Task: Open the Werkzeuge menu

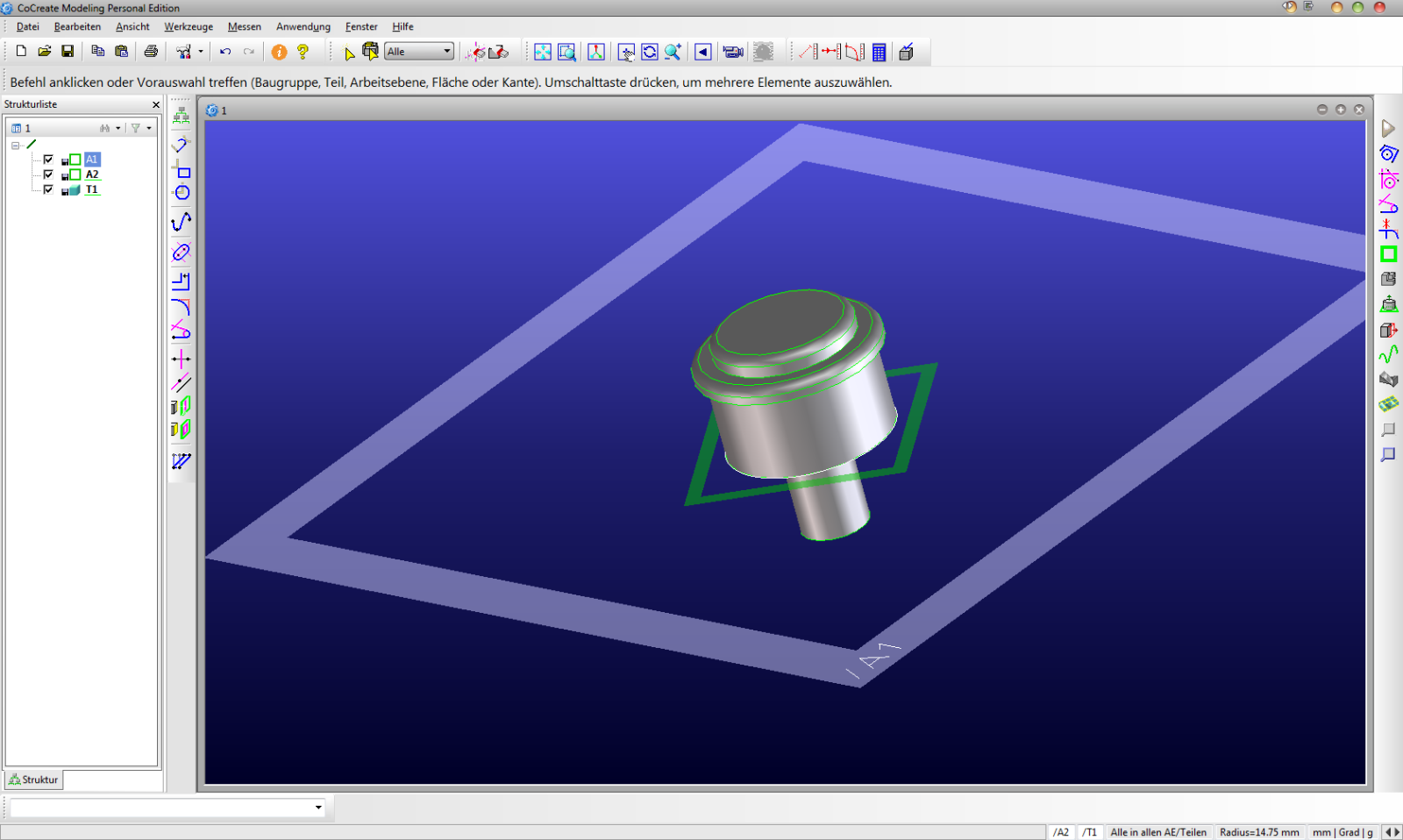Action: [x=189, y=27]
